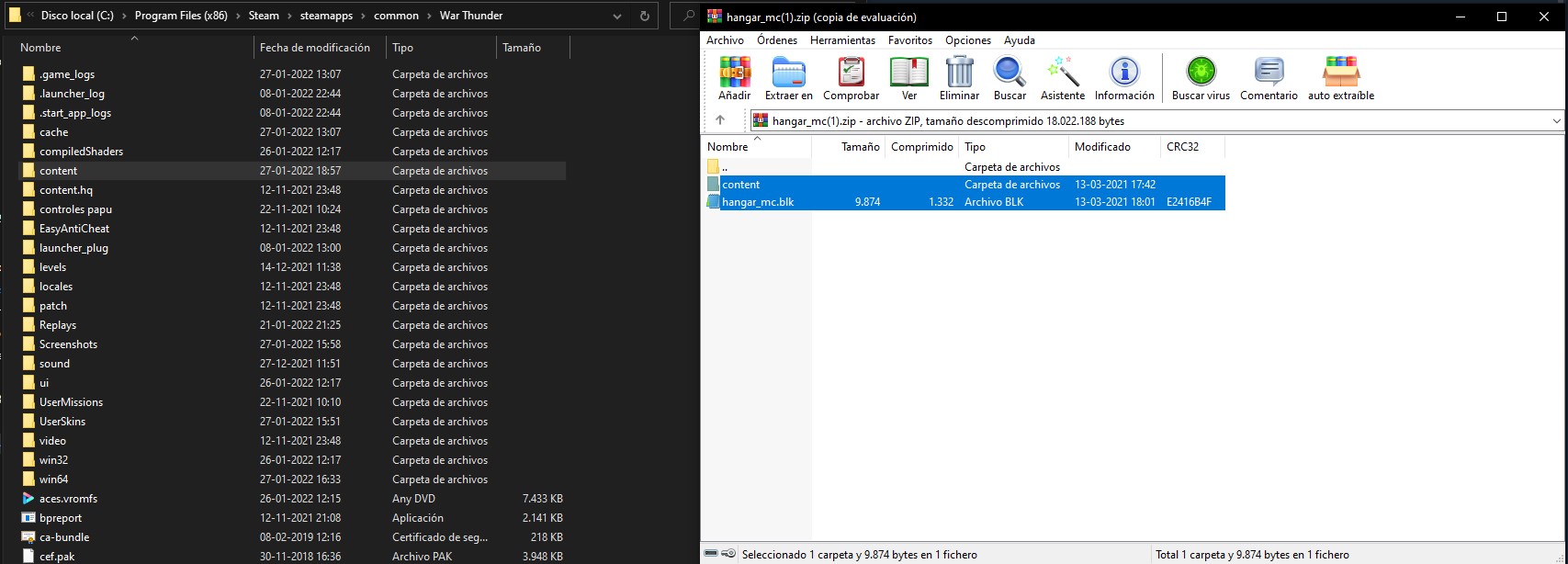
Task: Click the Añadir toolbar icon in WinRAR
Action: tap(734, 72)
